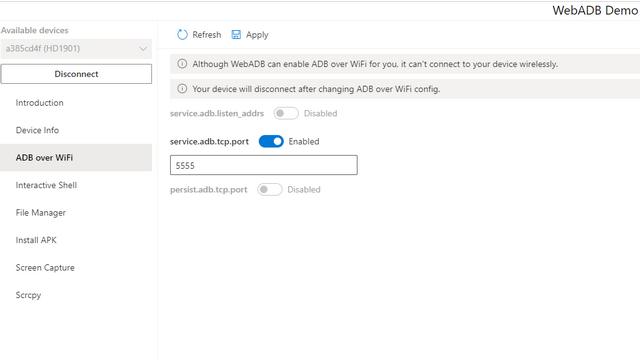Open the Scrcpy page
The width and height of the screenshot is (640, 360).
(x=76, y=295)
